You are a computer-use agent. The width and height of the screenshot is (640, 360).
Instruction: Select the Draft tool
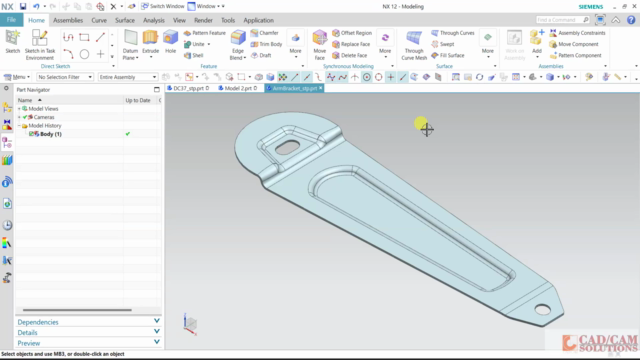point(261,56)
